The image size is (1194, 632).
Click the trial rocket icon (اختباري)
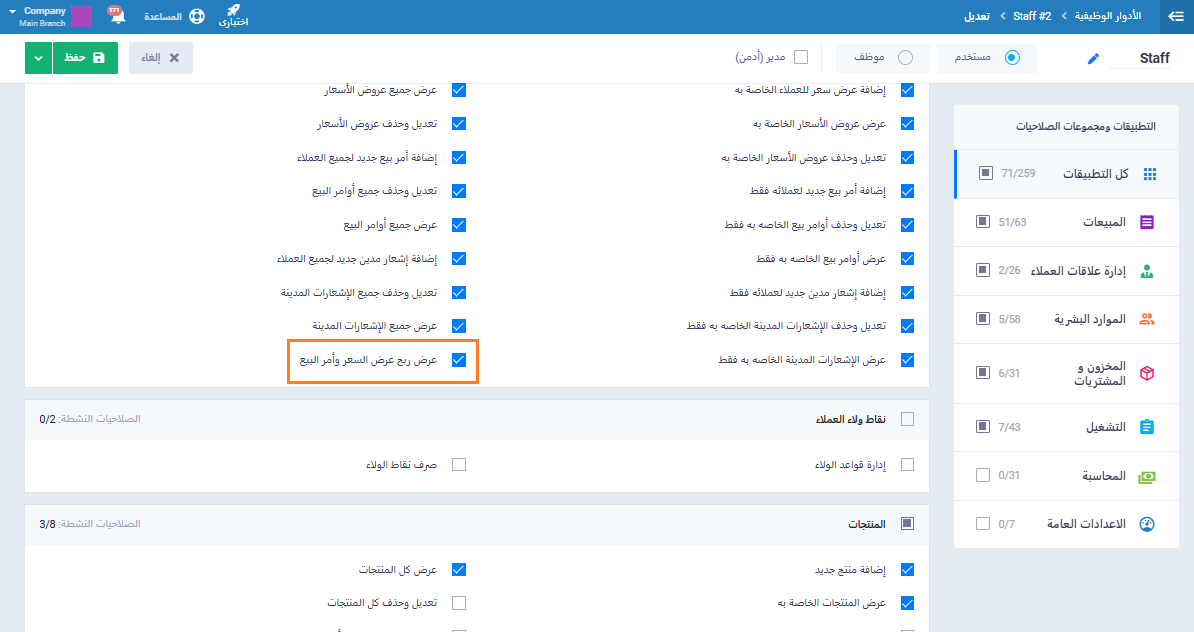[x=233, y=12]
